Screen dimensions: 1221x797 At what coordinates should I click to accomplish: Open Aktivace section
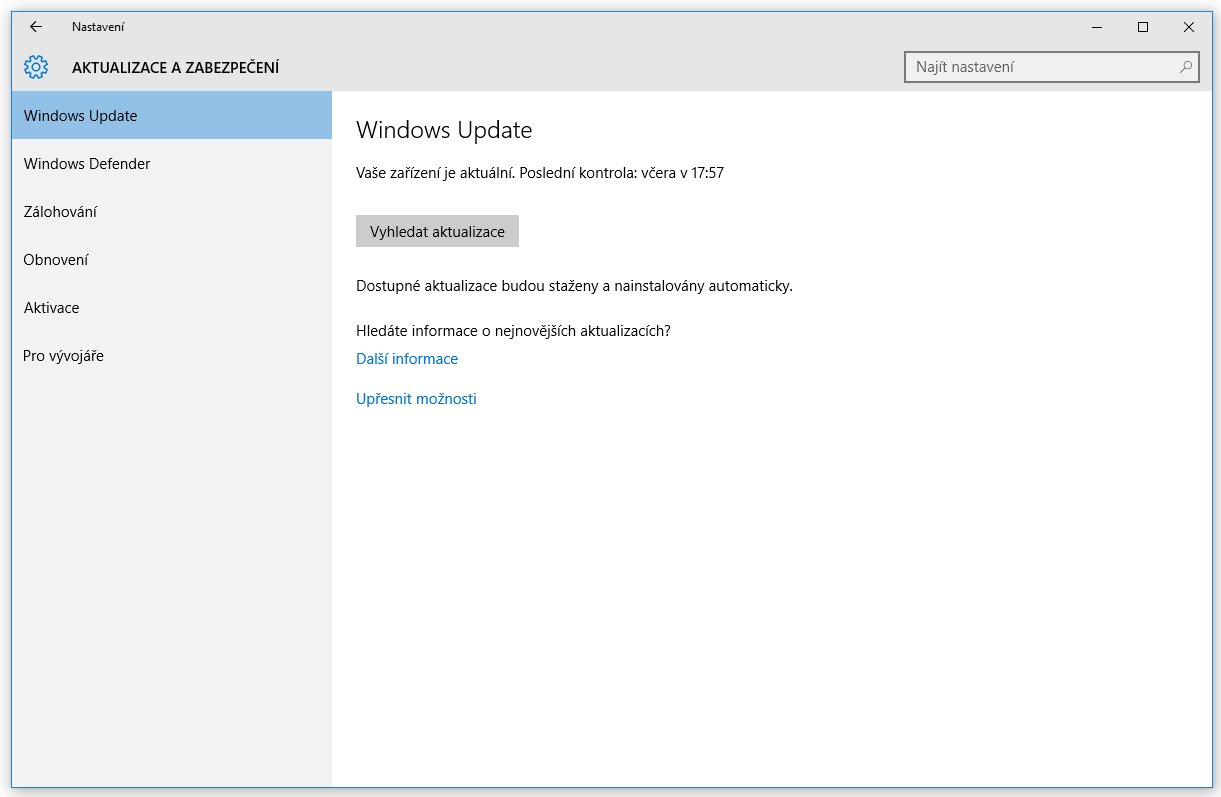coord(172,307)
